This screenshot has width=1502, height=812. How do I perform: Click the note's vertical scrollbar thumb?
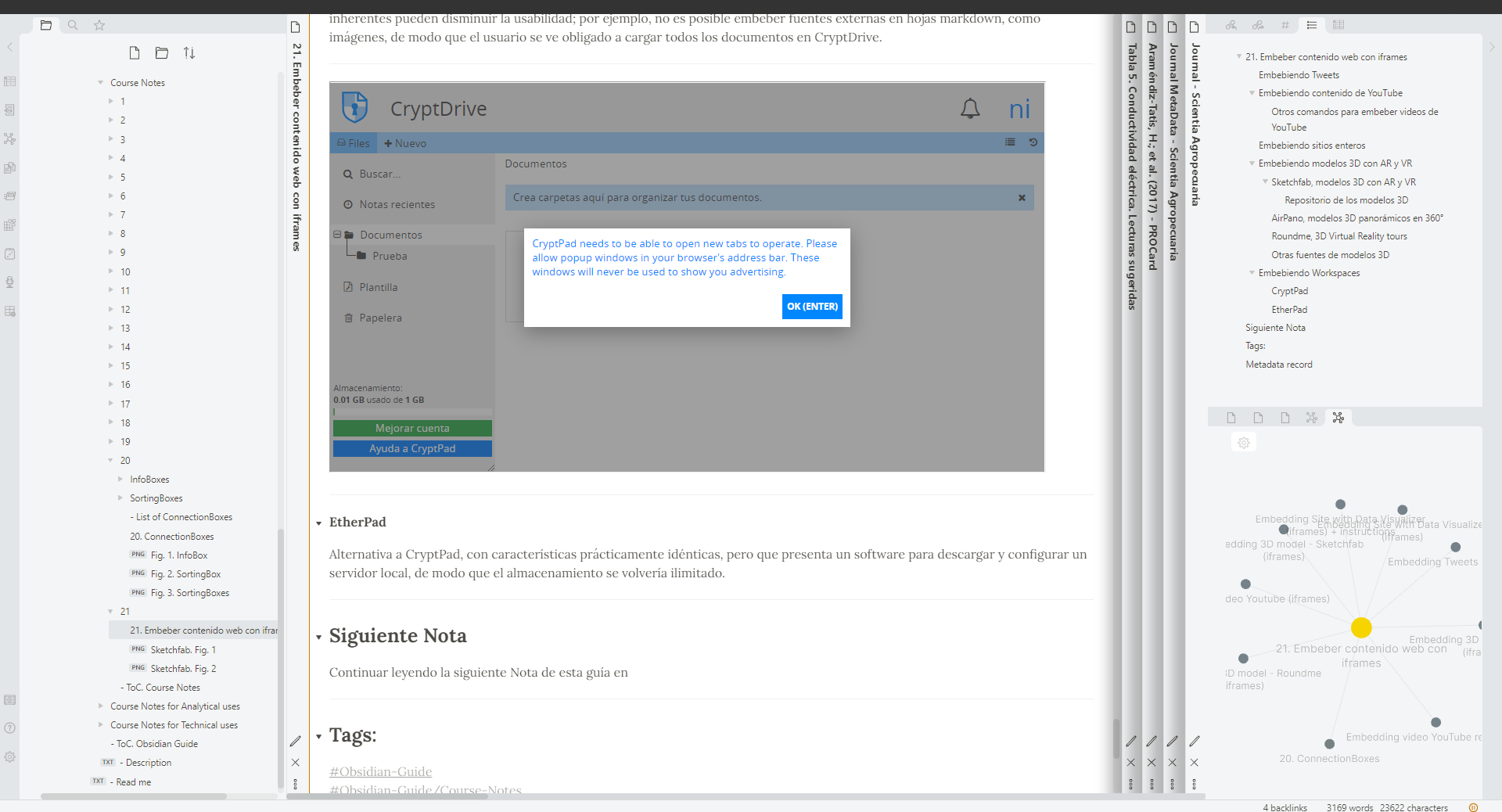tap(1116, 738)
